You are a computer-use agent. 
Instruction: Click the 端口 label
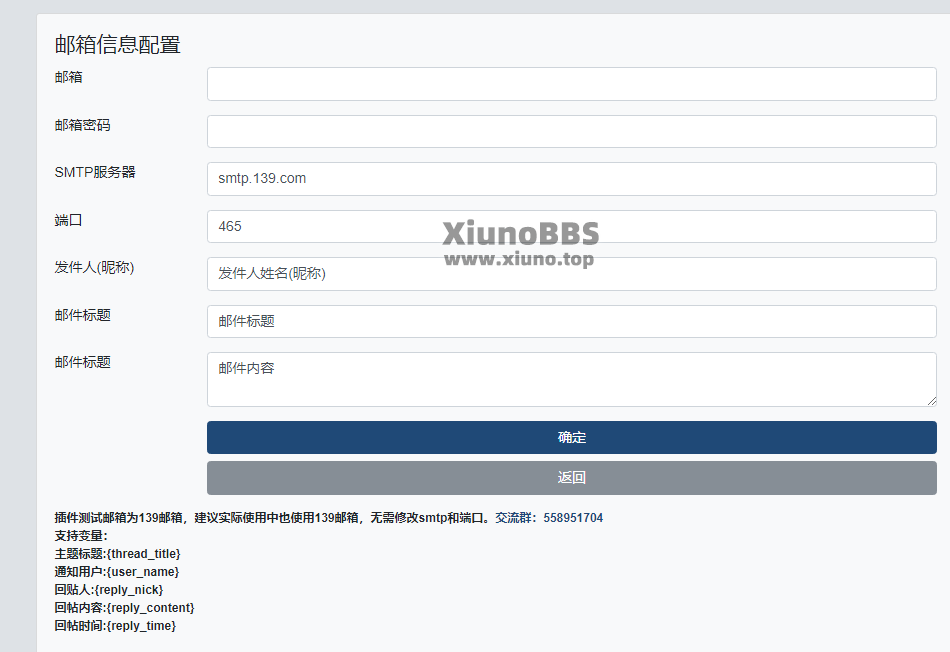(68, 220)
